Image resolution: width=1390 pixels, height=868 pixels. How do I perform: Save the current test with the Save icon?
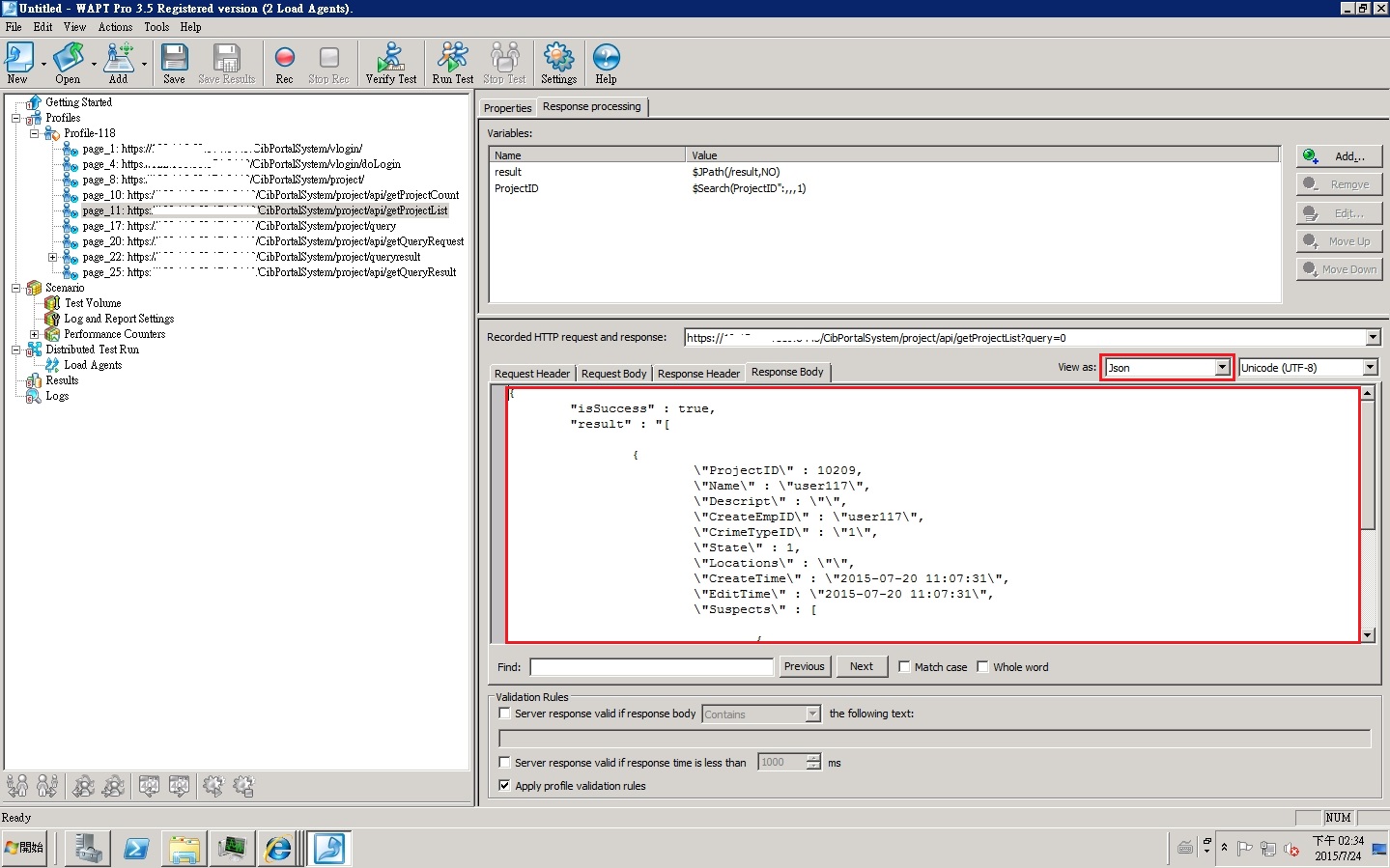174,62
